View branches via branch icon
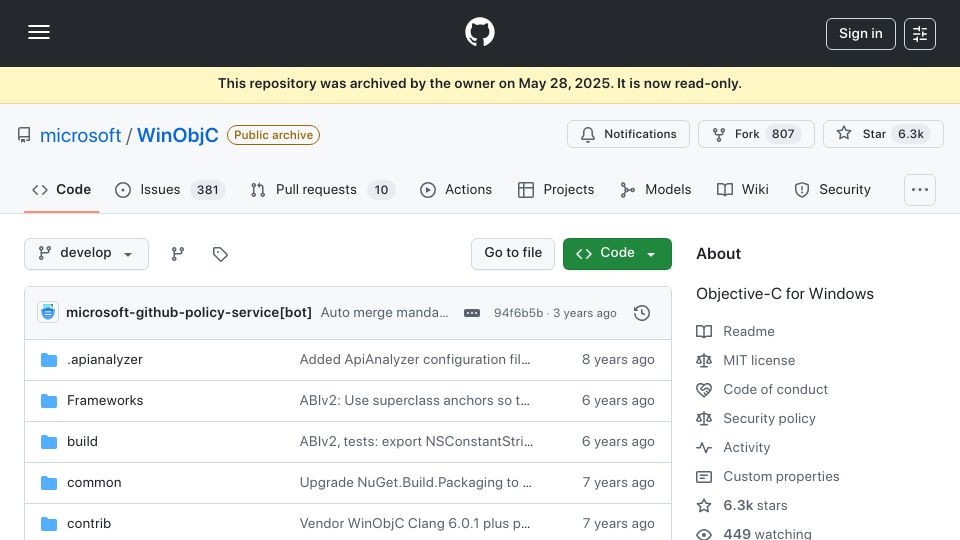The width and height of the screenshot is (960, 540). click(178, 253)
